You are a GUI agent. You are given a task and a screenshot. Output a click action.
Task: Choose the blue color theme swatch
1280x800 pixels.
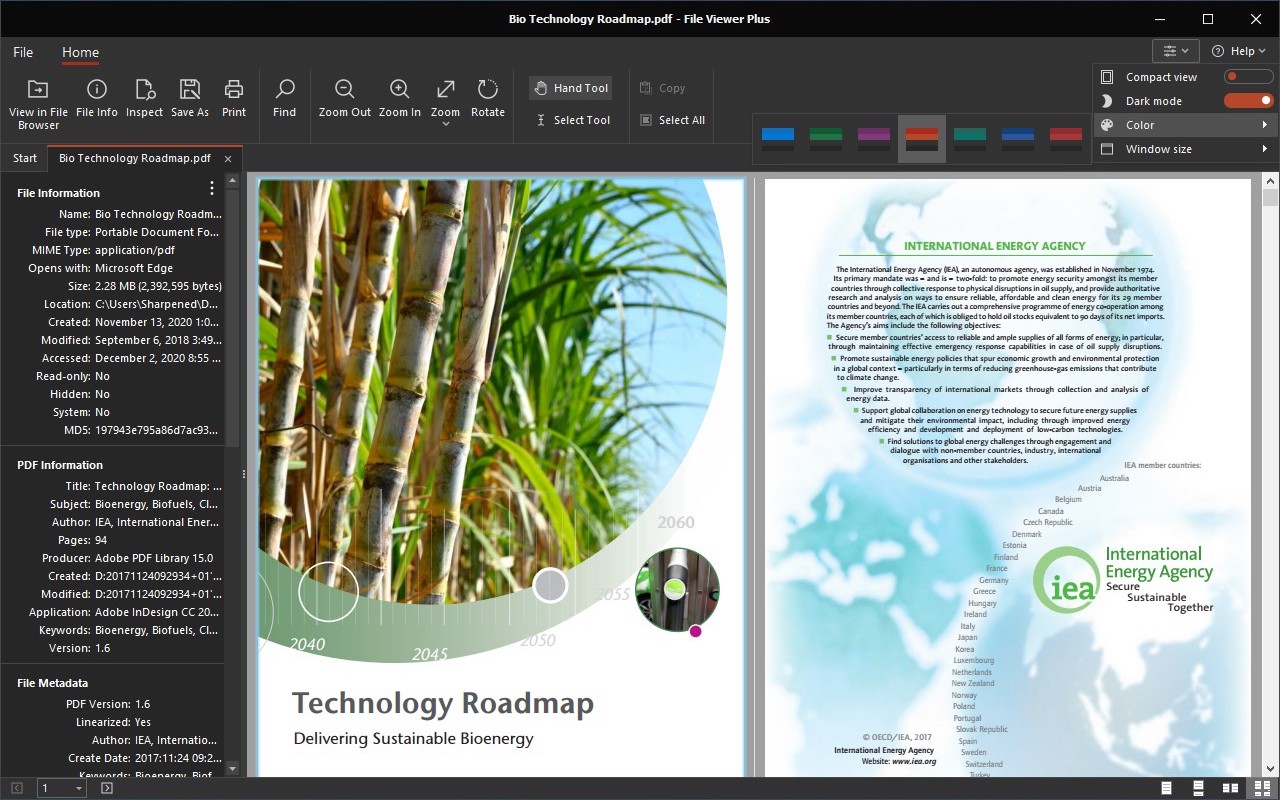click(x=778, y=138)
